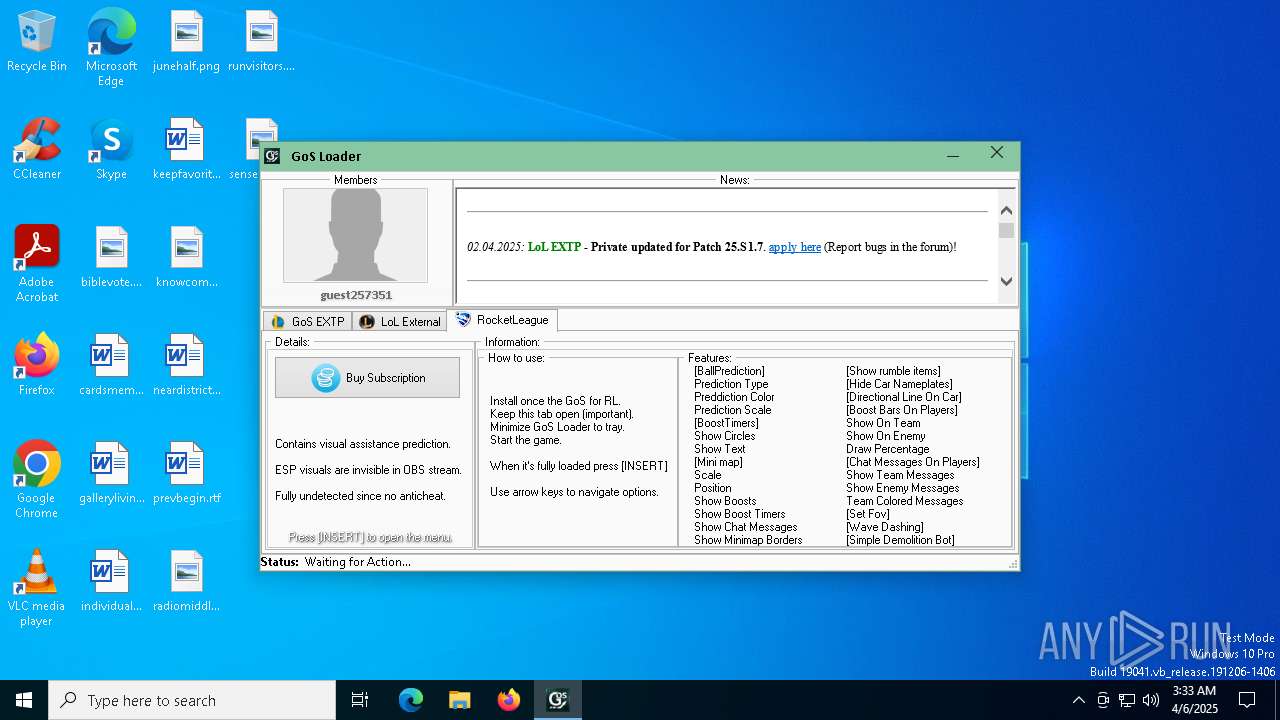
Task: Click the [Show rumble items] feature entry
Action: click(893, 371)
